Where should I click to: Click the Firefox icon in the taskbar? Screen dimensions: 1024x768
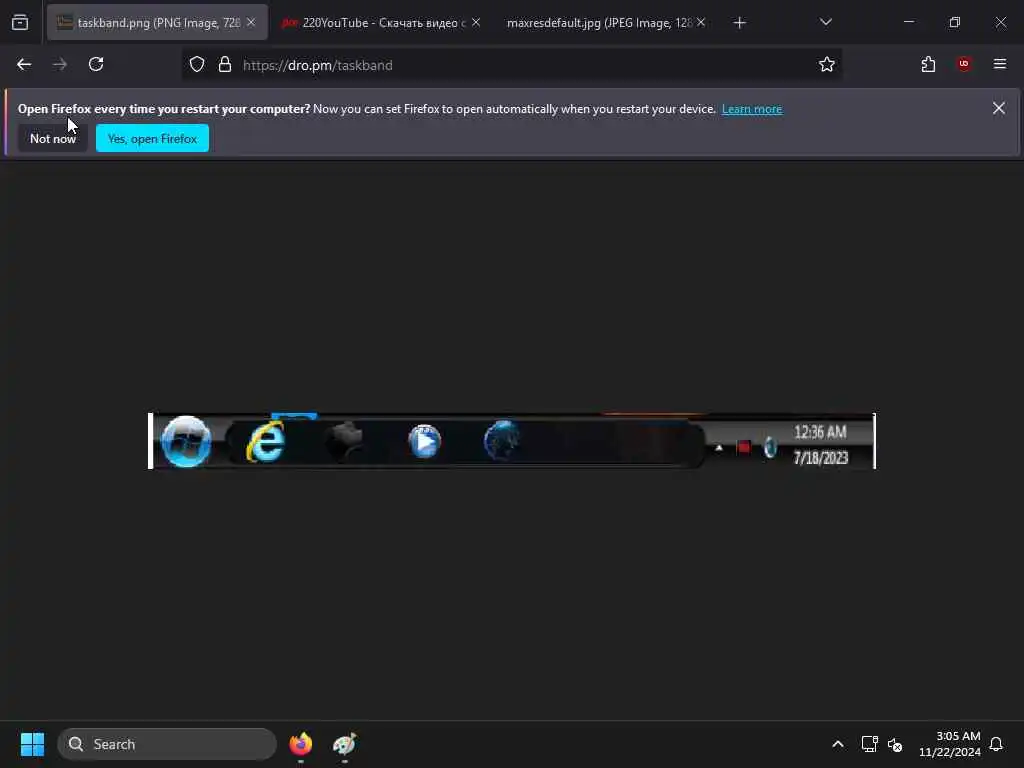pos(300,744)
